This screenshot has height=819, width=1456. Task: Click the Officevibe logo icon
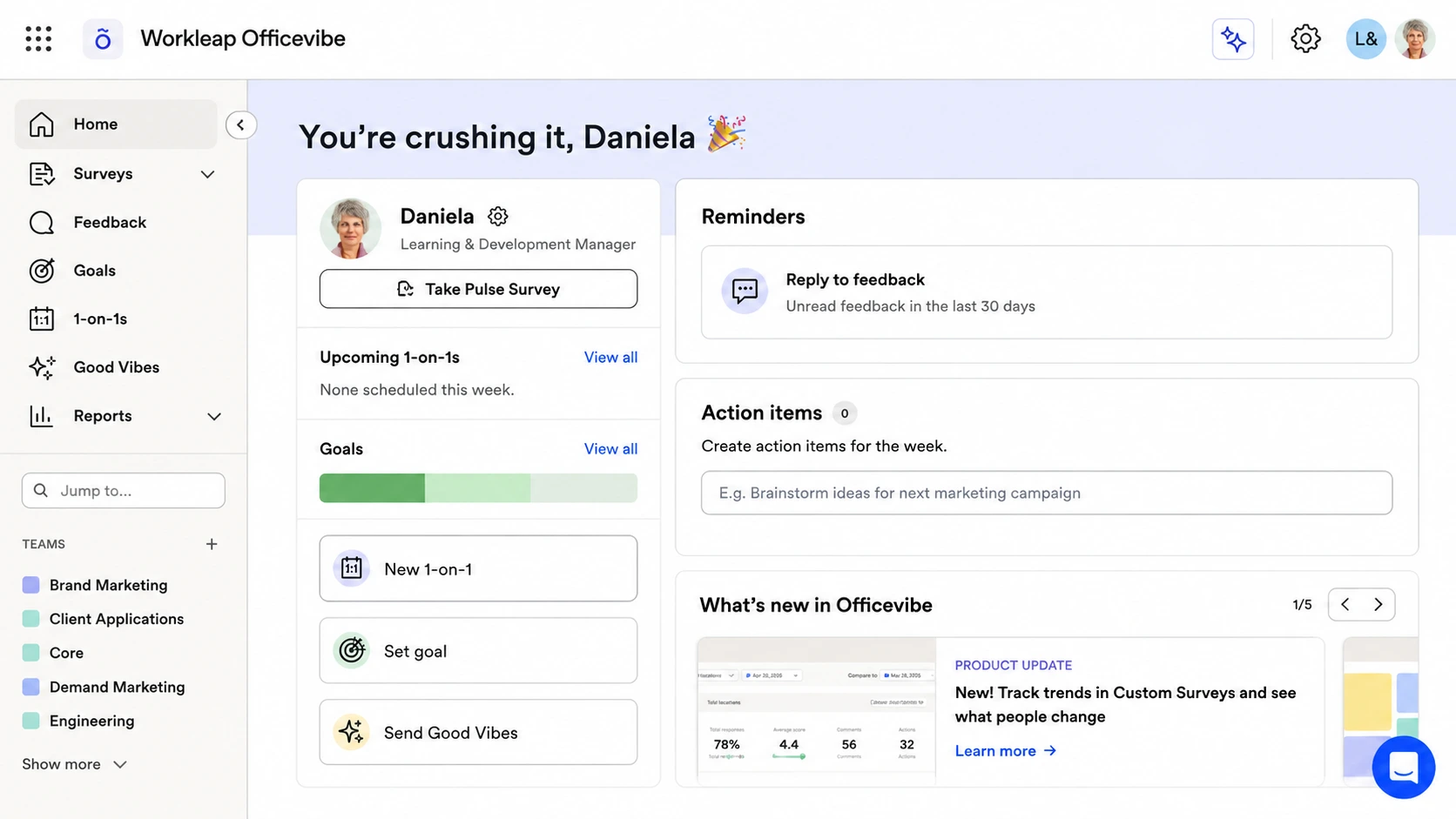[103, 39]
